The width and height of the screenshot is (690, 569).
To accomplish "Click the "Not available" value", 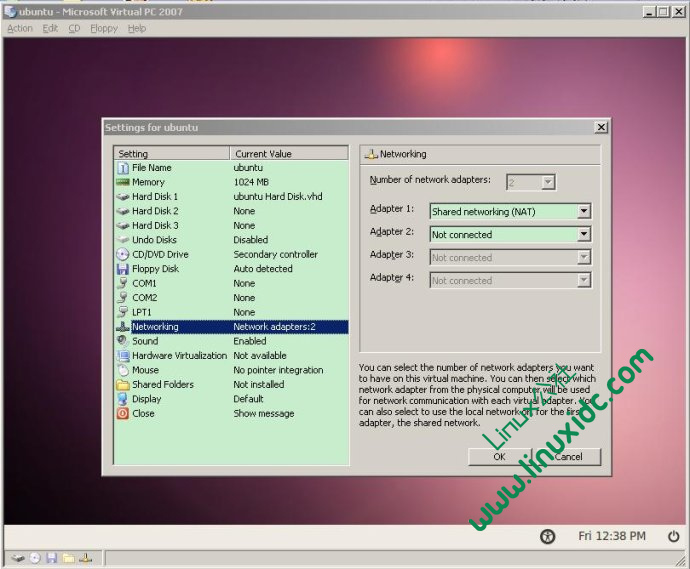I will point(260,356).
